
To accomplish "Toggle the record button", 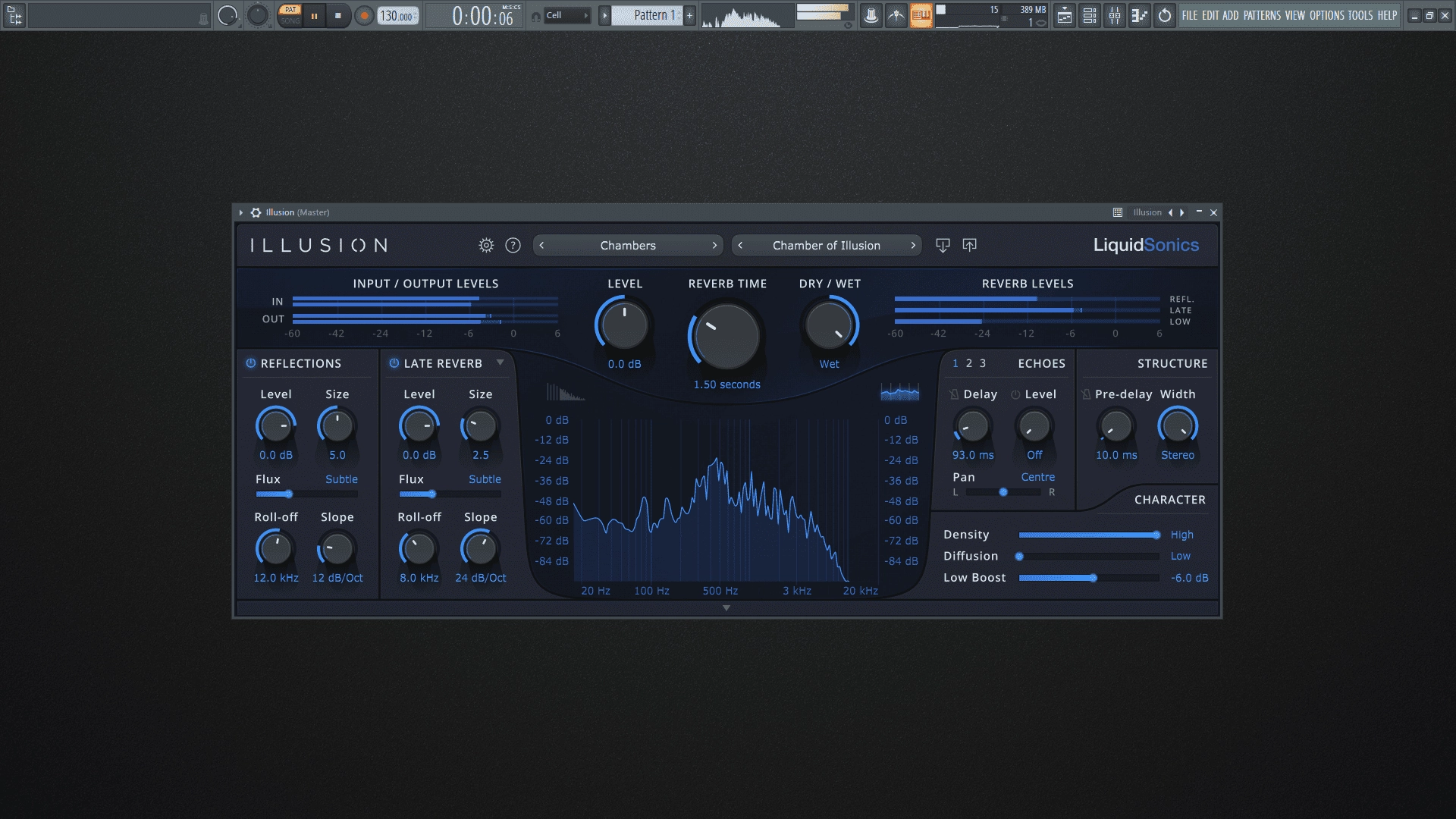I will [364, 15].
